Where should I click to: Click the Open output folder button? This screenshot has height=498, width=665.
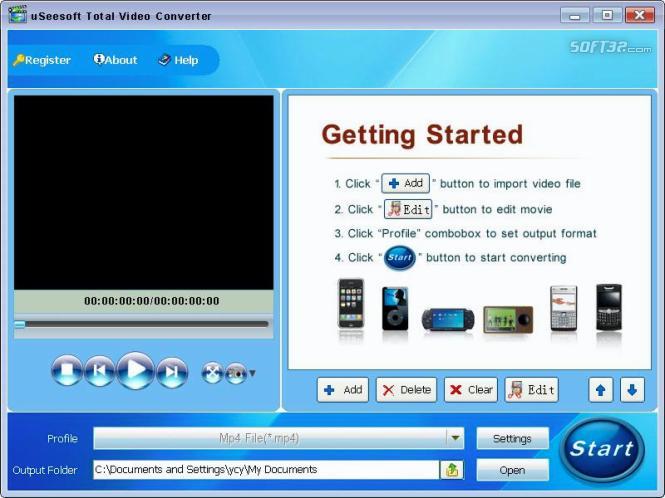pyautogui.click(x=512, y=470)
